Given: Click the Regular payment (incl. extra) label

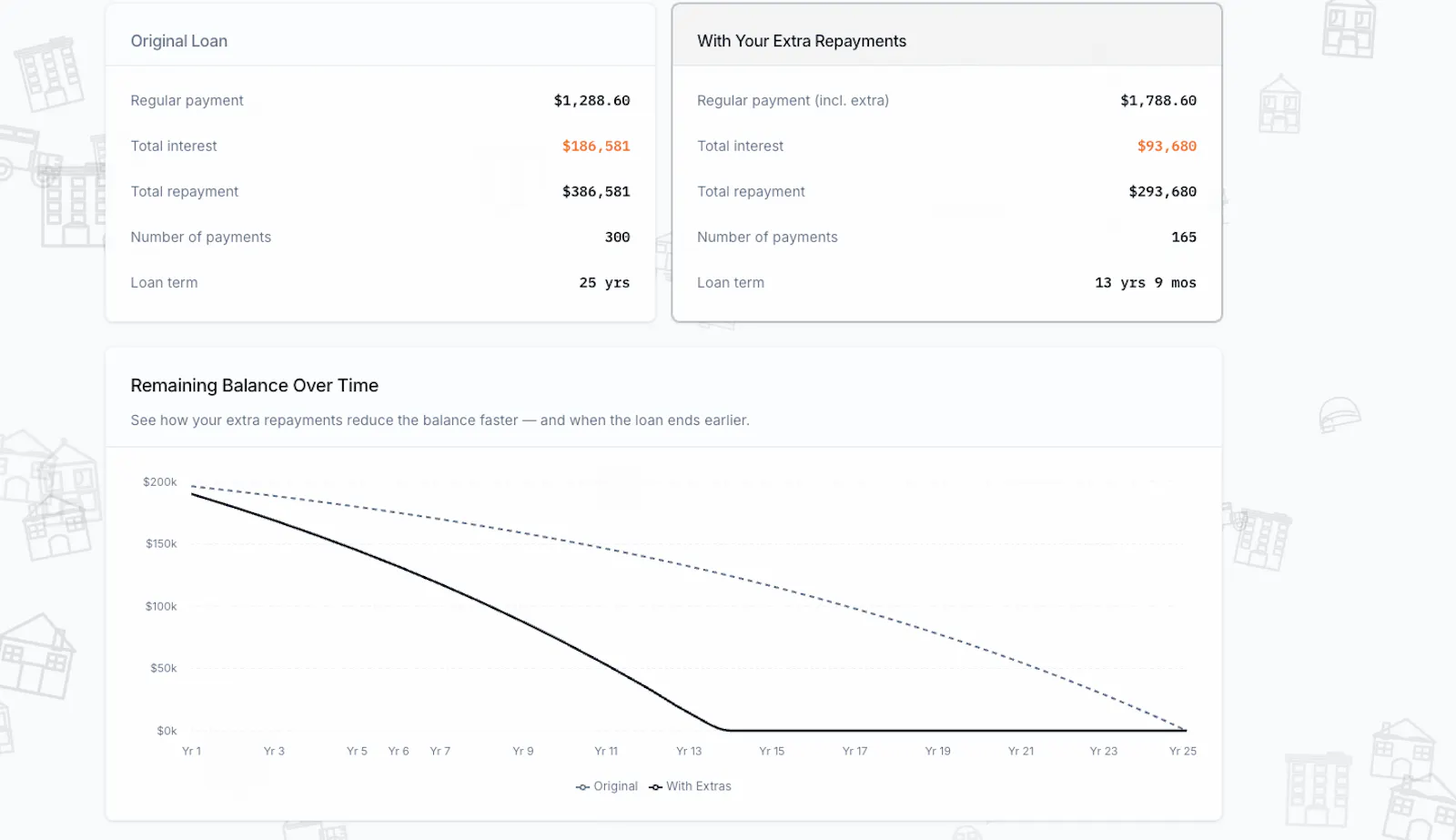Looking at the screenshot, I should coord(793,100).
